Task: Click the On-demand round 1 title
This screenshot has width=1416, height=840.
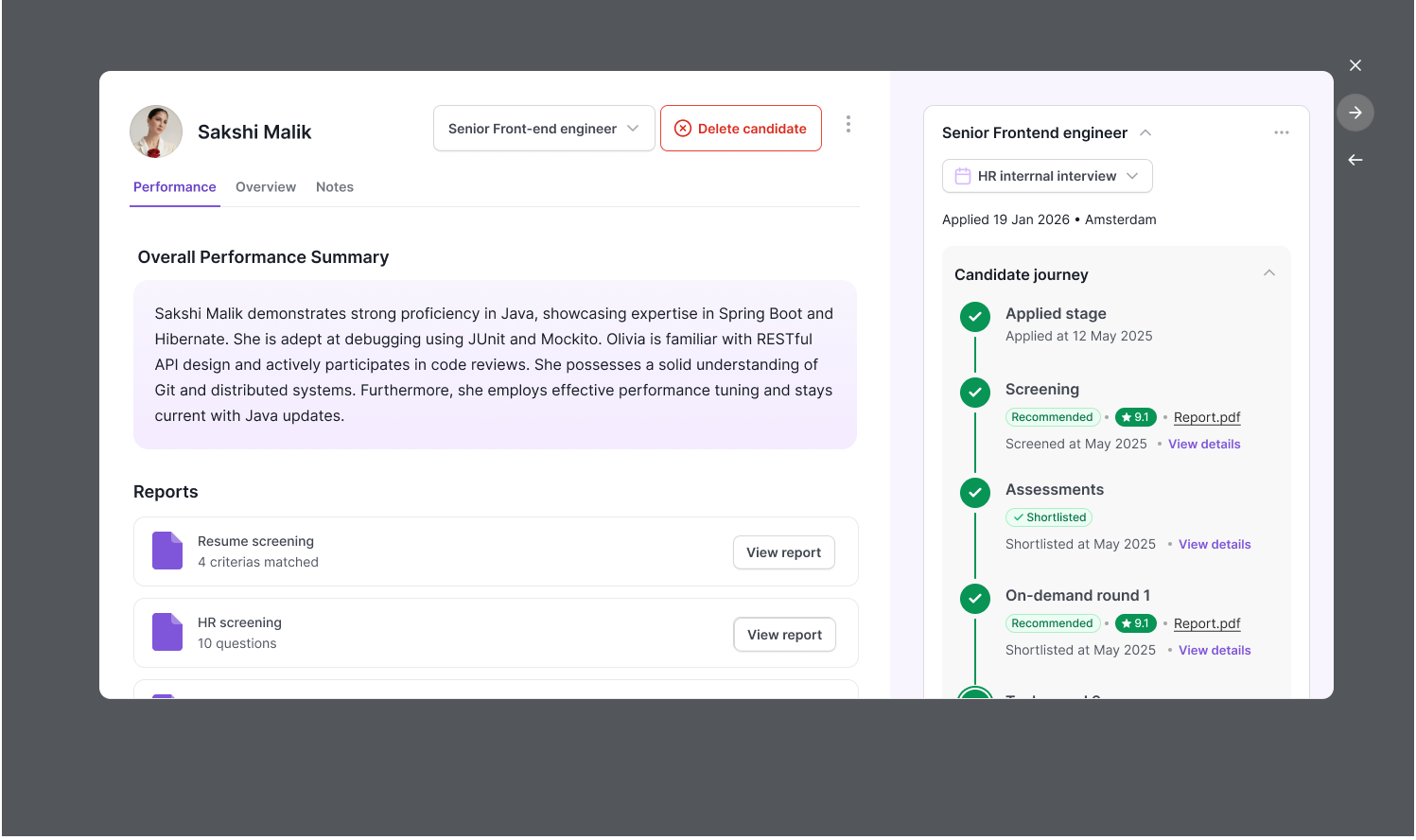Action: pyautogui.click(x=1077, y=595)
